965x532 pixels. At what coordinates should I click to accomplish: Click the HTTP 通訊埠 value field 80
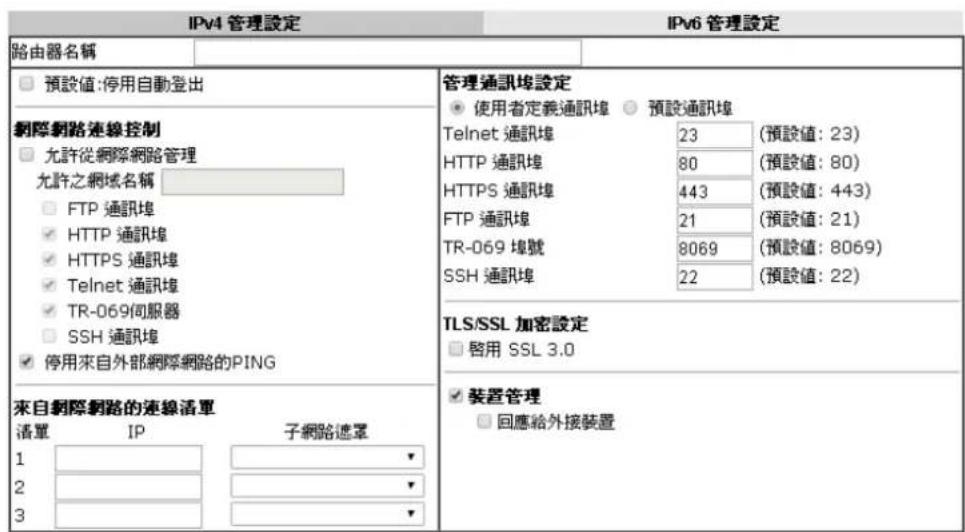pyautogui.click(x=715, y=163)
